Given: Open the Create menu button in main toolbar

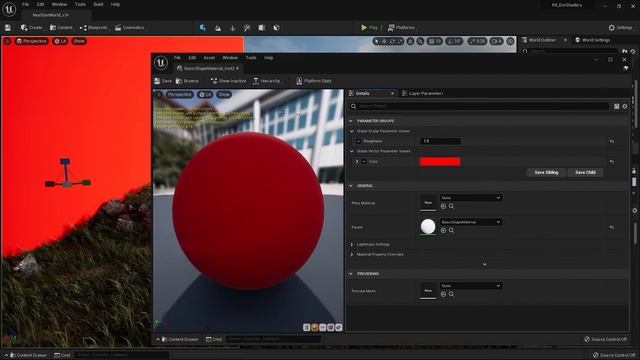Looking at the screenshot, I should pyautogui.click(x=31, y=28).
